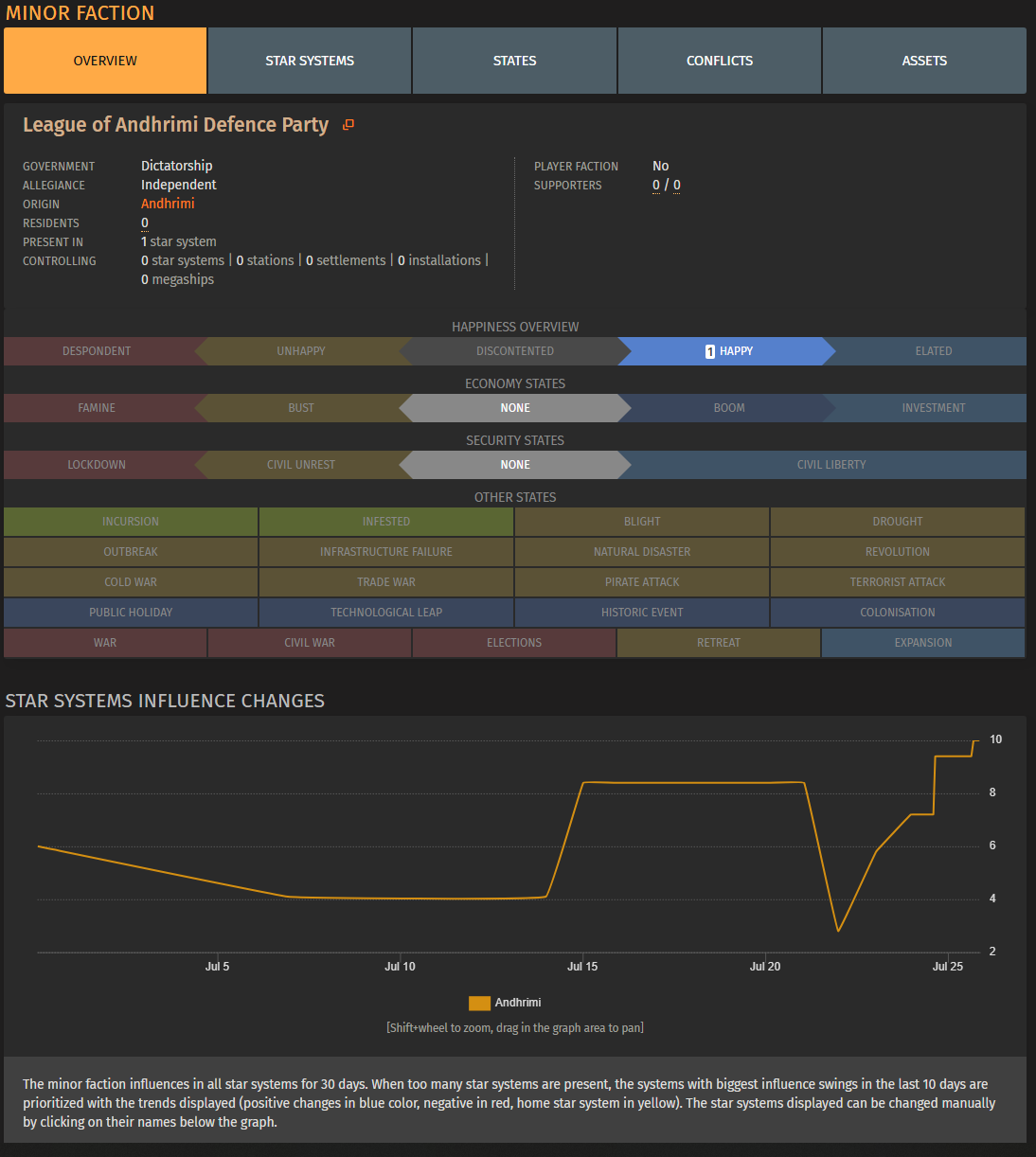
Task: Click the copy icon beside faction name
Action: click(348, 125)
